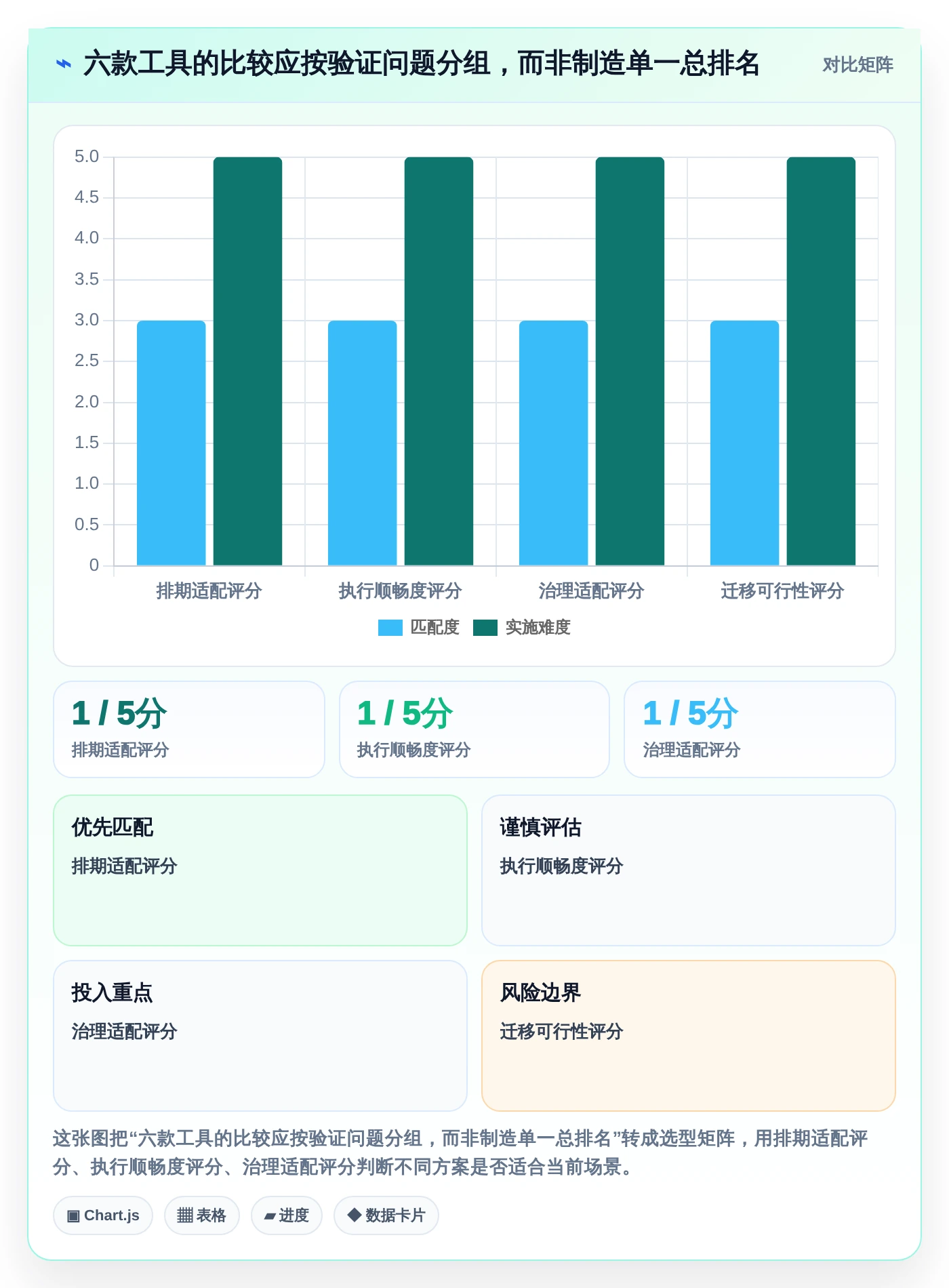Toggle the 匹配度 legend swatch
The width and height of the screenshot is (949, 1288).
click(390, 628)
